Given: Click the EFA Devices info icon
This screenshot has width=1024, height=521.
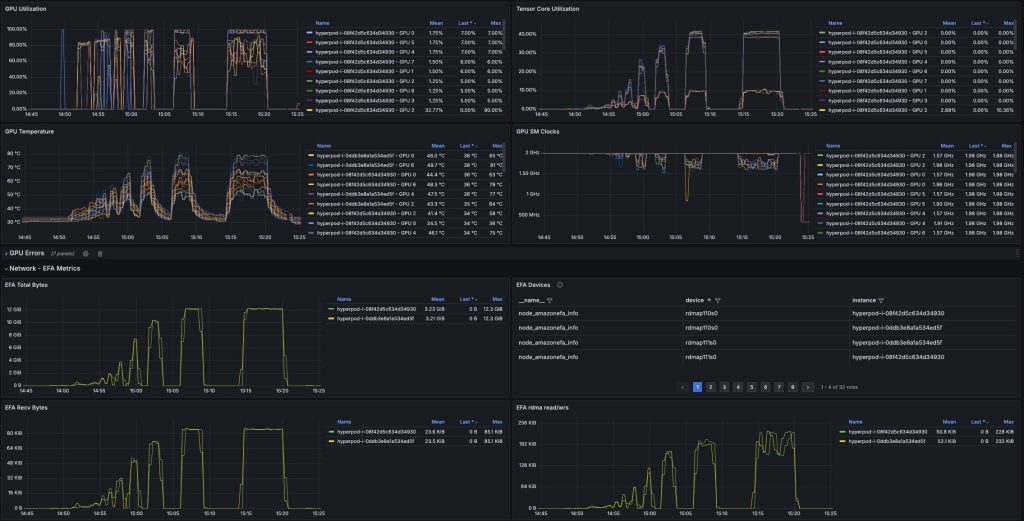Looking at the screenshot, I should (x=559, y=285).
